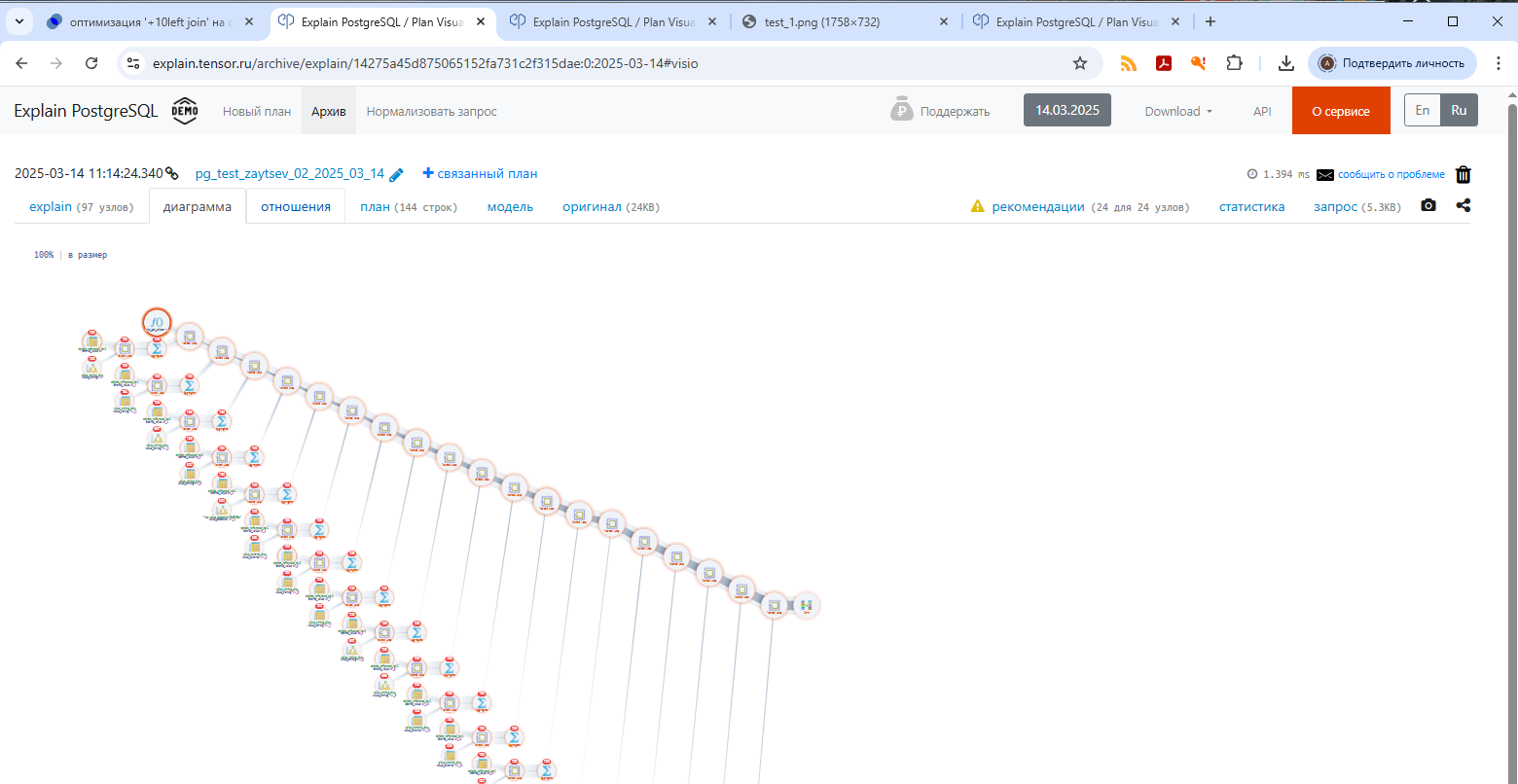Click the permalink chain icon beside timestamp

click(172, 174)
